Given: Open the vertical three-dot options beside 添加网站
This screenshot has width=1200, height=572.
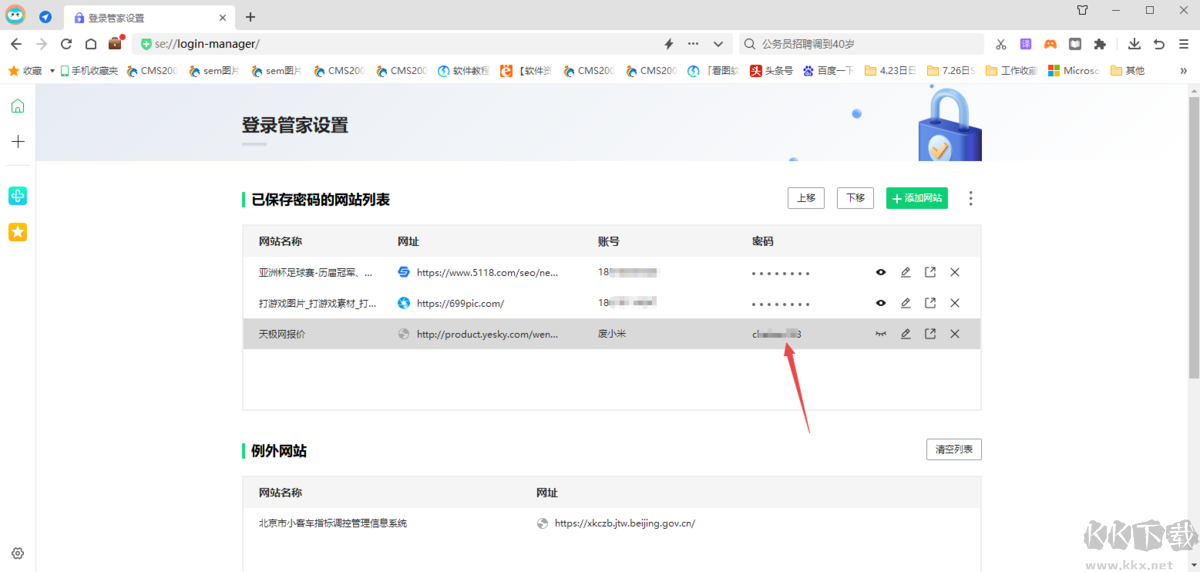Looking at the screenshot, I should point(970,198).
